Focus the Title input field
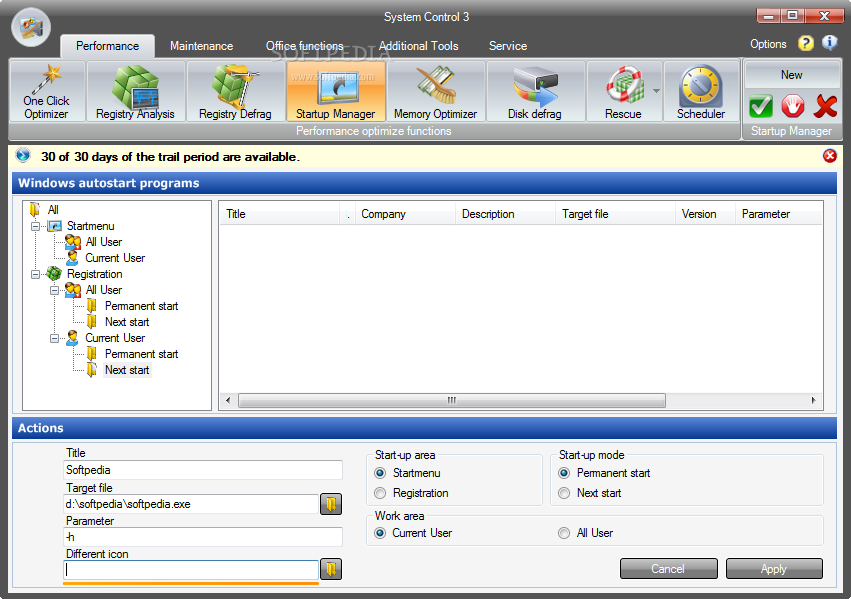The height and width of the screenshot is (599, 851). pos(203,470)
